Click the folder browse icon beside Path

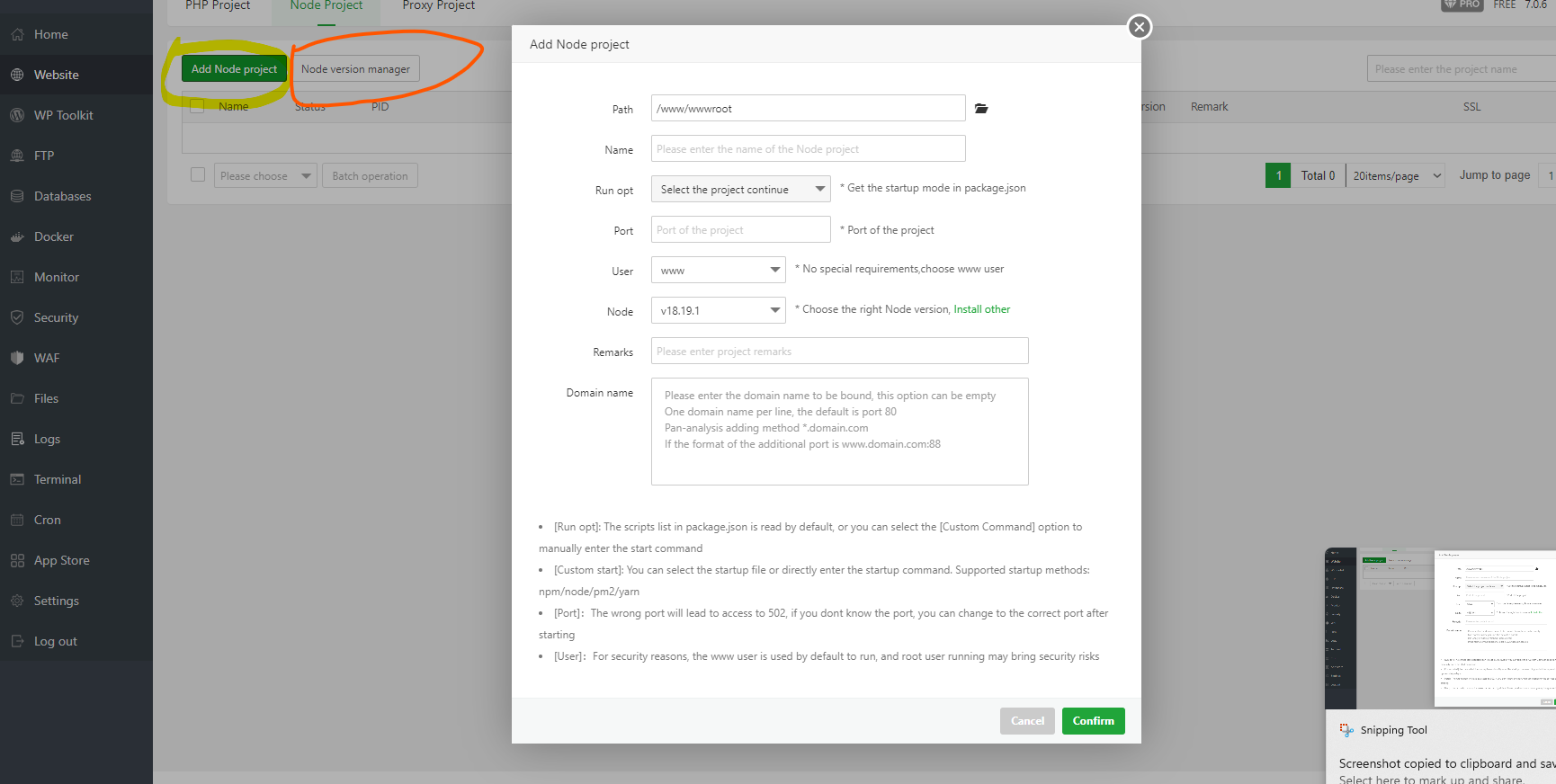pyautogui.click(x=981, y=109)
